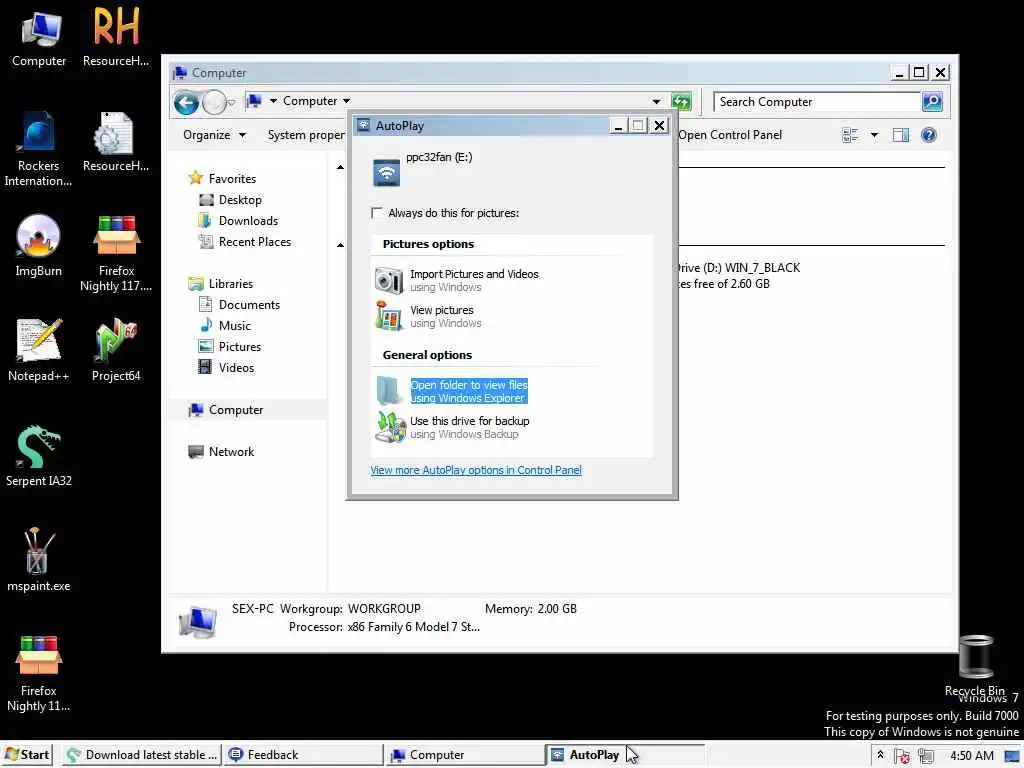The image size is (1024, 768).
Task: Show hidden system tray icons
Action: pos(880,754)
